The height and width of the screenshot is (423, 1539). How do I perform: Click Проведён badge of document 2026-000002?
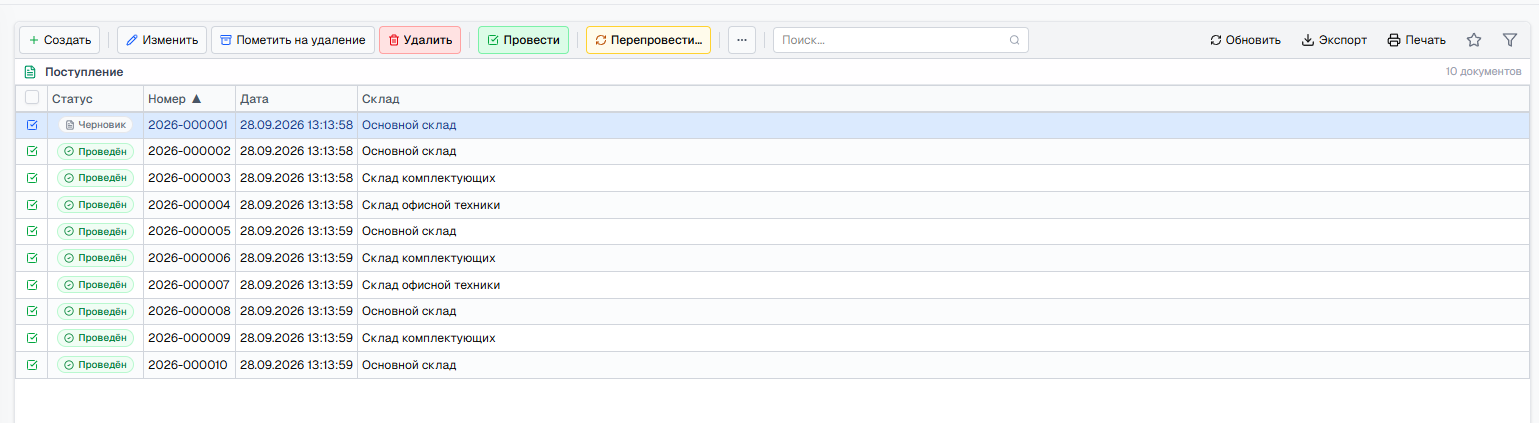pyautogui.click(x=95, y=151)
